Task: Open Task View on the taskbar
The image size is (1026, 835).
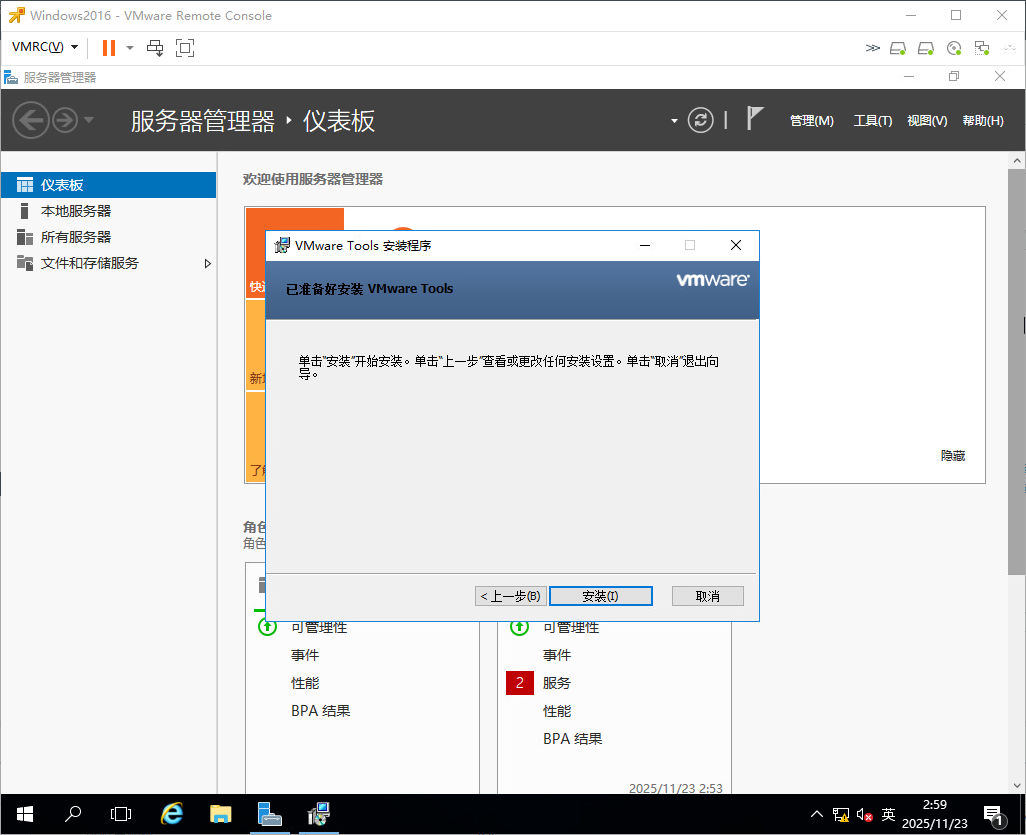Action: click(121, 814)
